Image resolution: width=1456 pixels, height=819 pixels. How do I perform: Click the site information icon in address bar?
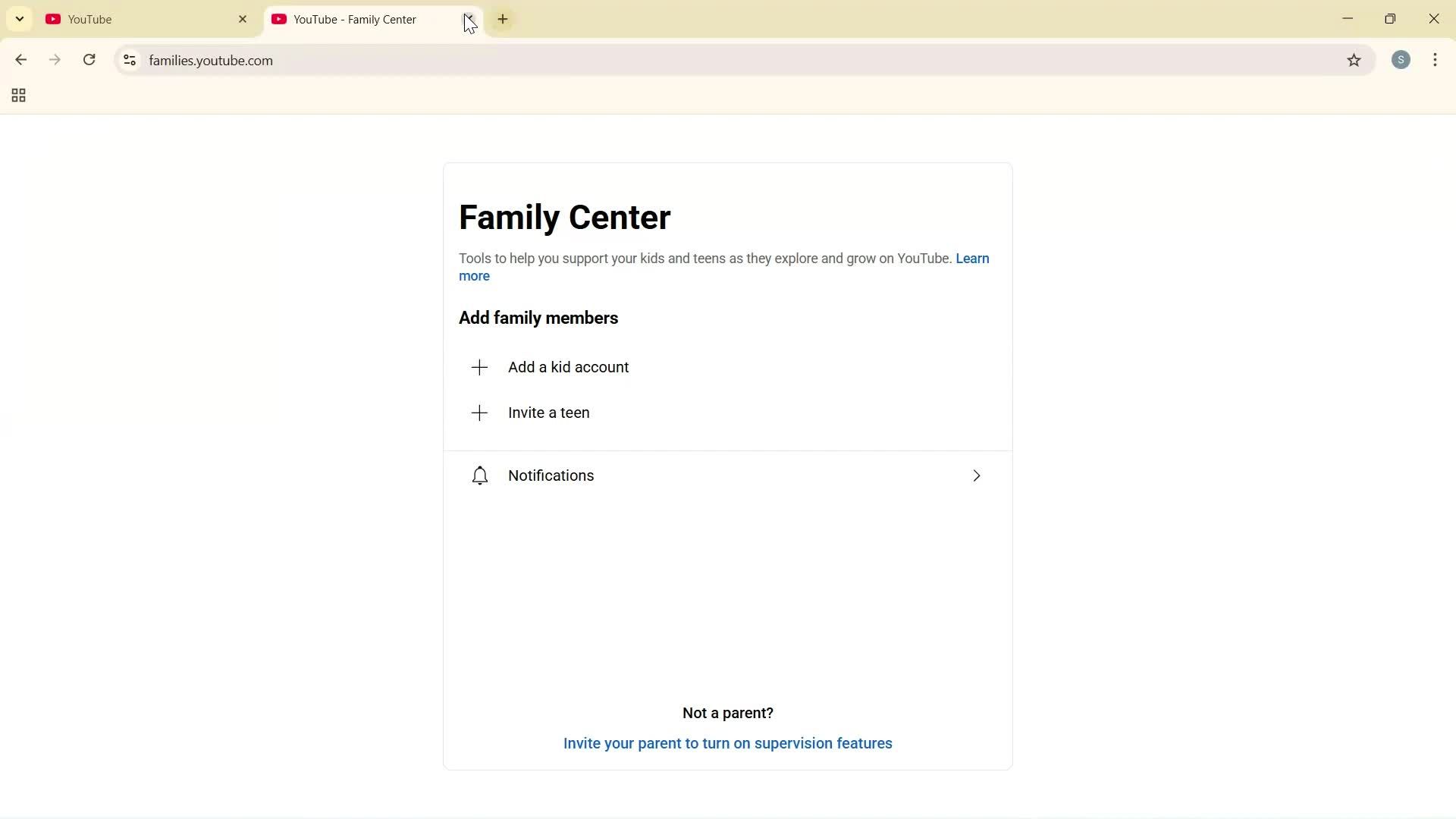[x=129, y=61]
